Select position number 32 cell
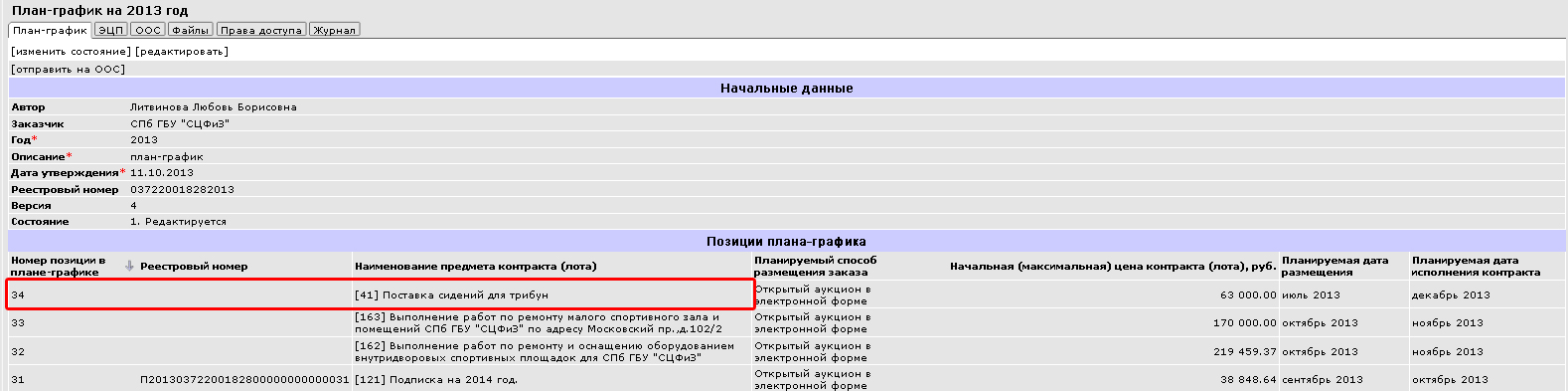This screenshot has height=391, width=1568. [18, 351]
